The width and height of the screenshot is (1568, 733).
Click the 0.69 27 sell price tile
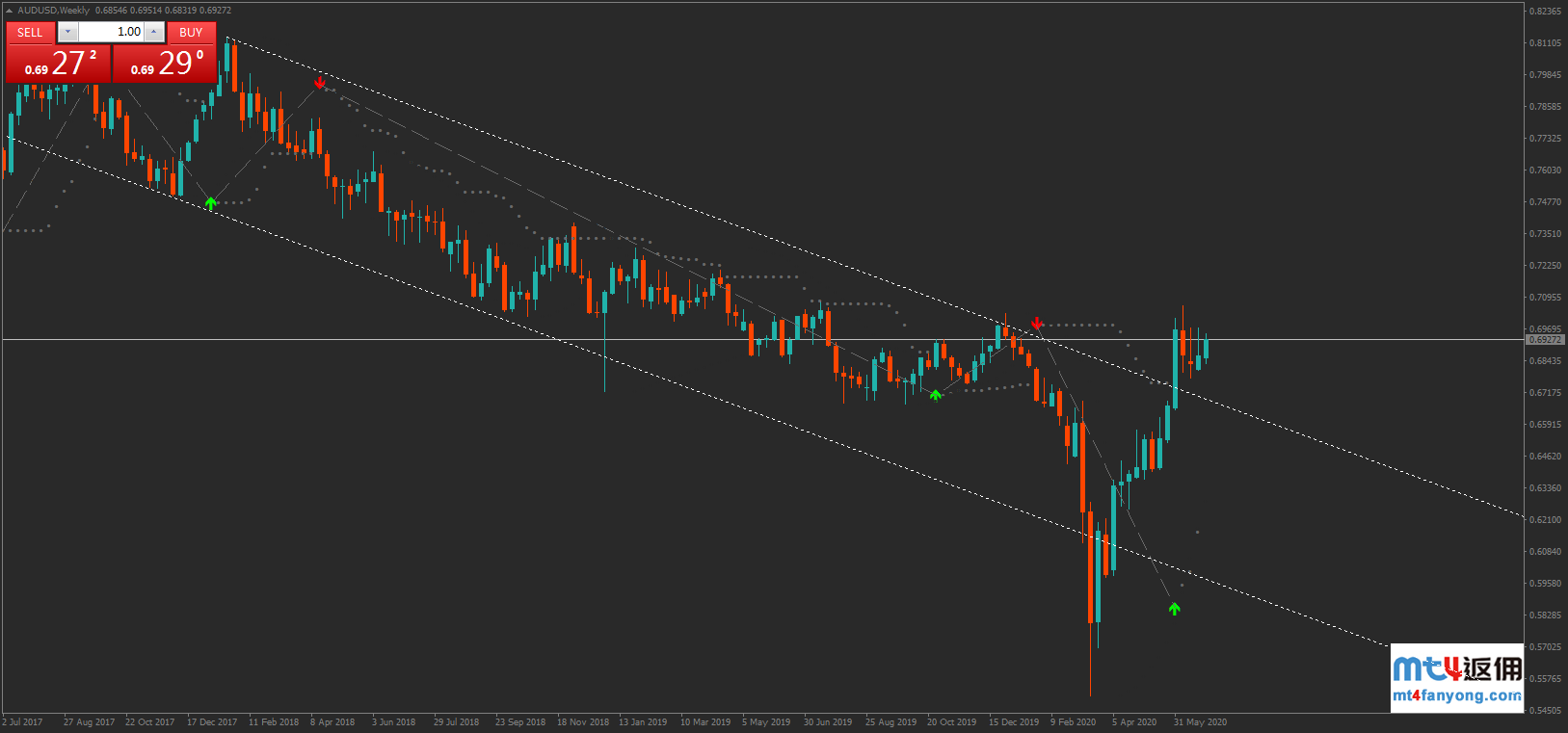pos(59,64)
